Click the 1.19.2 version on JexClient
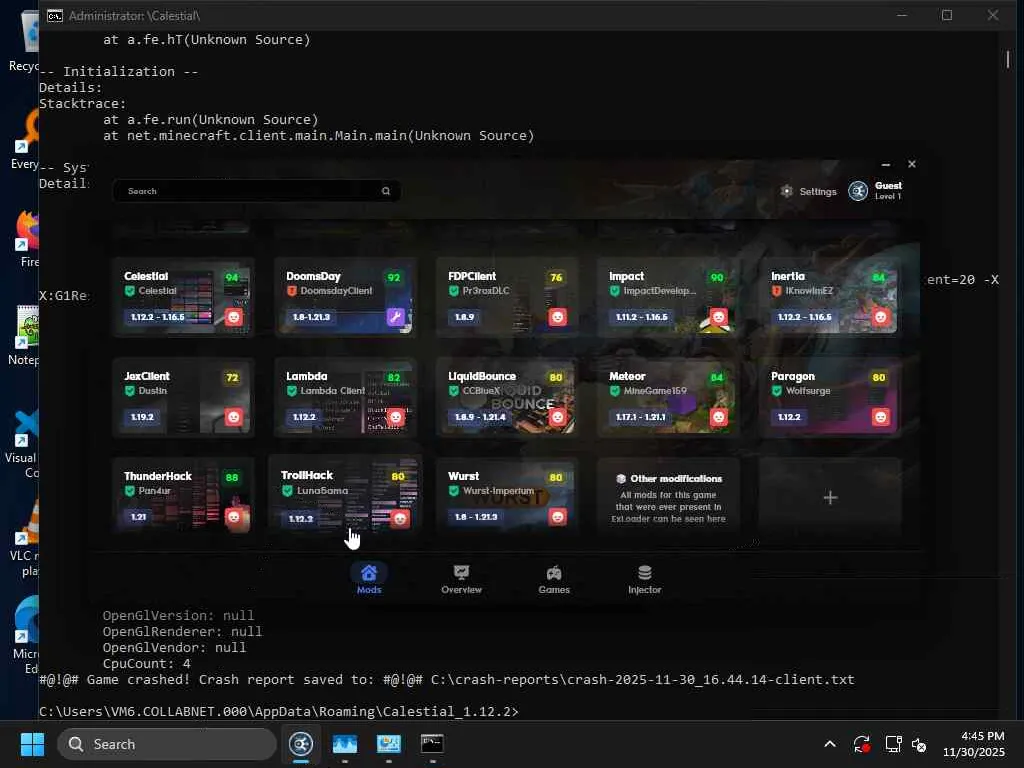This screenshot has width=1024, height=768. coord(142,417)
